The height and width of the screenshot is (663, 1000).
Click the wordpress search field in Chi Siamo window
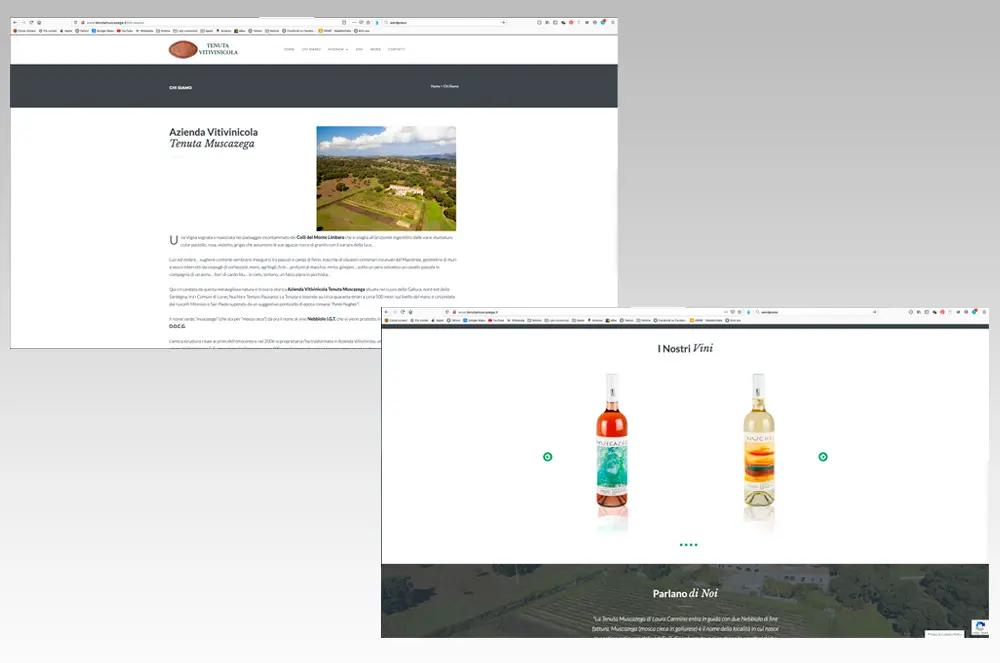tap(445, 22)
